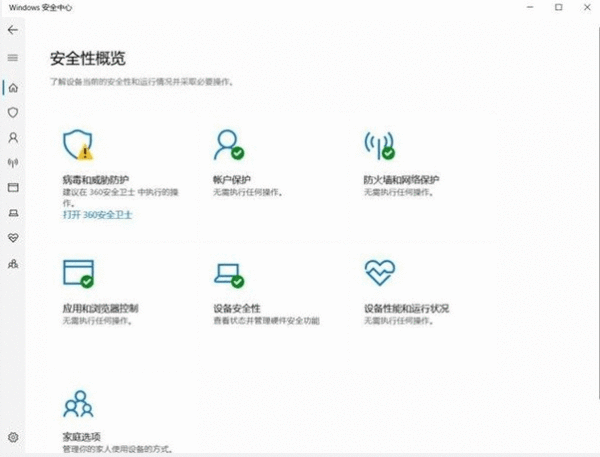The image size is (600, 457).
Task: Open the 设备性能和运行状况 tile
Action: point(380,272)
